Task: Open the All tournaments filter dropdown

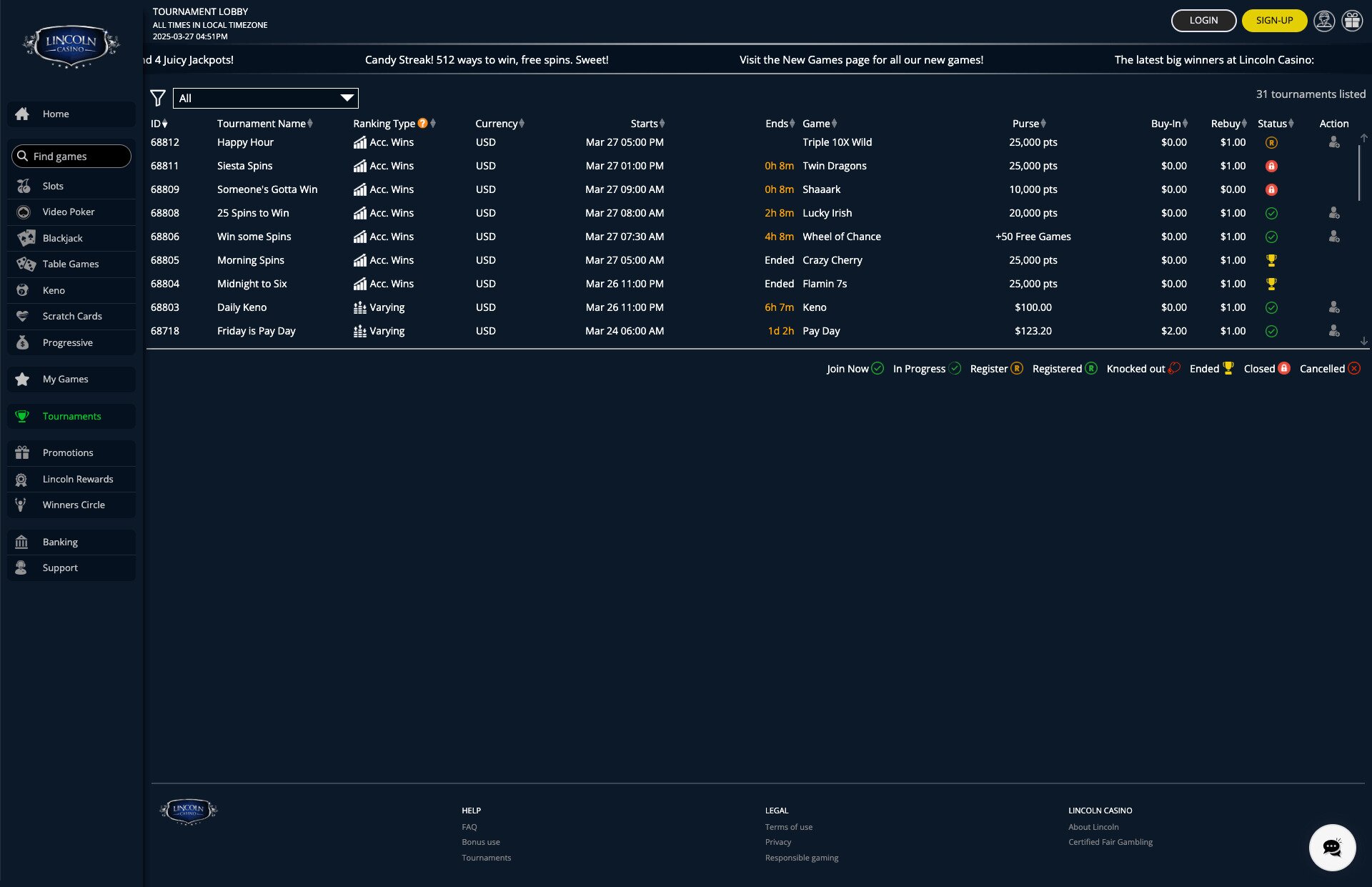Action: coord(265,98)
